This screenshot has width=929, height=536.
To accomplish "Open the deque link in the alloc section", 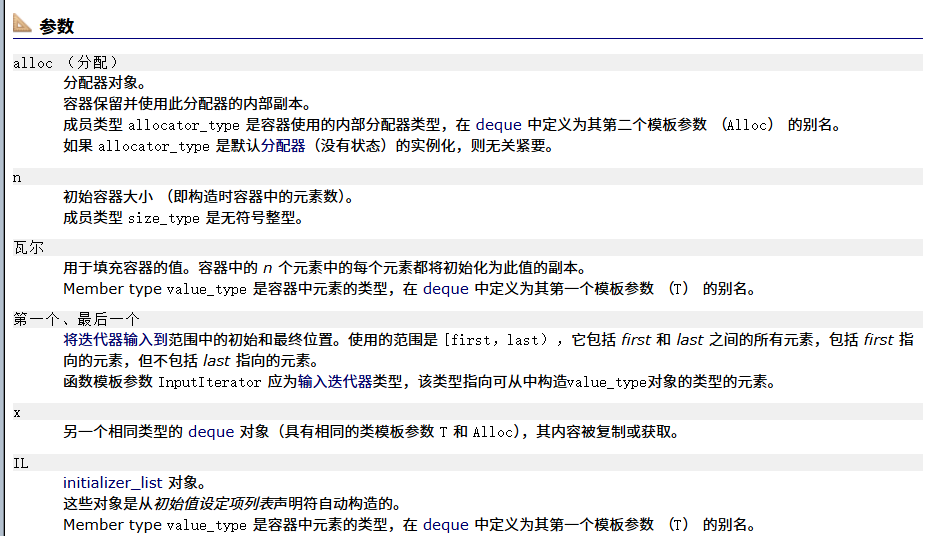I will click(x=498, y=125).
